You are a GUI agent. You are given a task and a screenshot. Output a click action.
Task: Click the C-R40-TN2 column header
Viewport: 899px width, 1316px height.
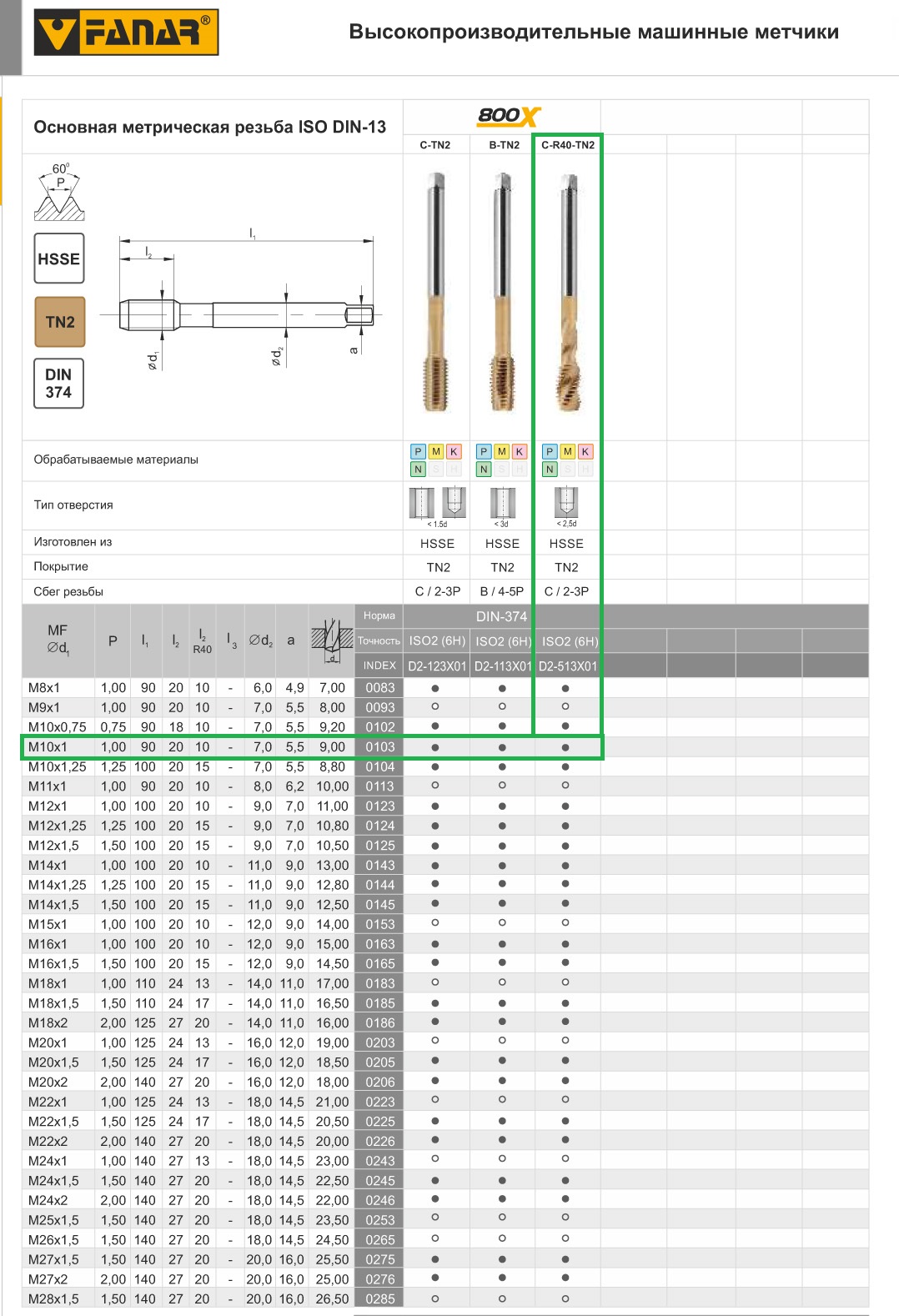coord(568,145)
